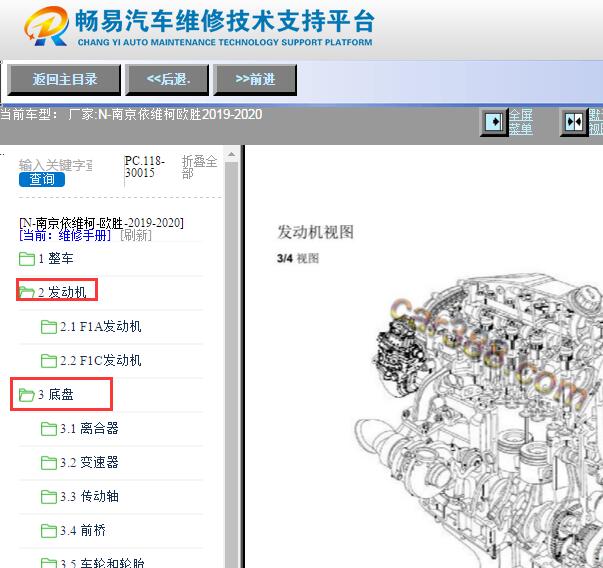The width and height of the screenshot is (603, 568).
Task: Collapse the 2 发动机 tree node
Action: [62, 292]
